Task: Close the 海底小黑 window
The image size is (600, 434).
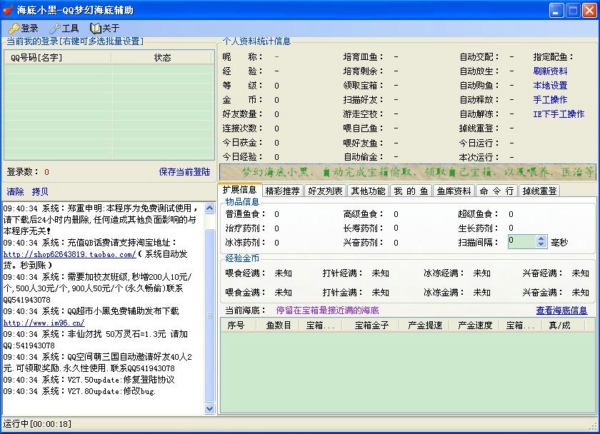Action: click(589, 10)
